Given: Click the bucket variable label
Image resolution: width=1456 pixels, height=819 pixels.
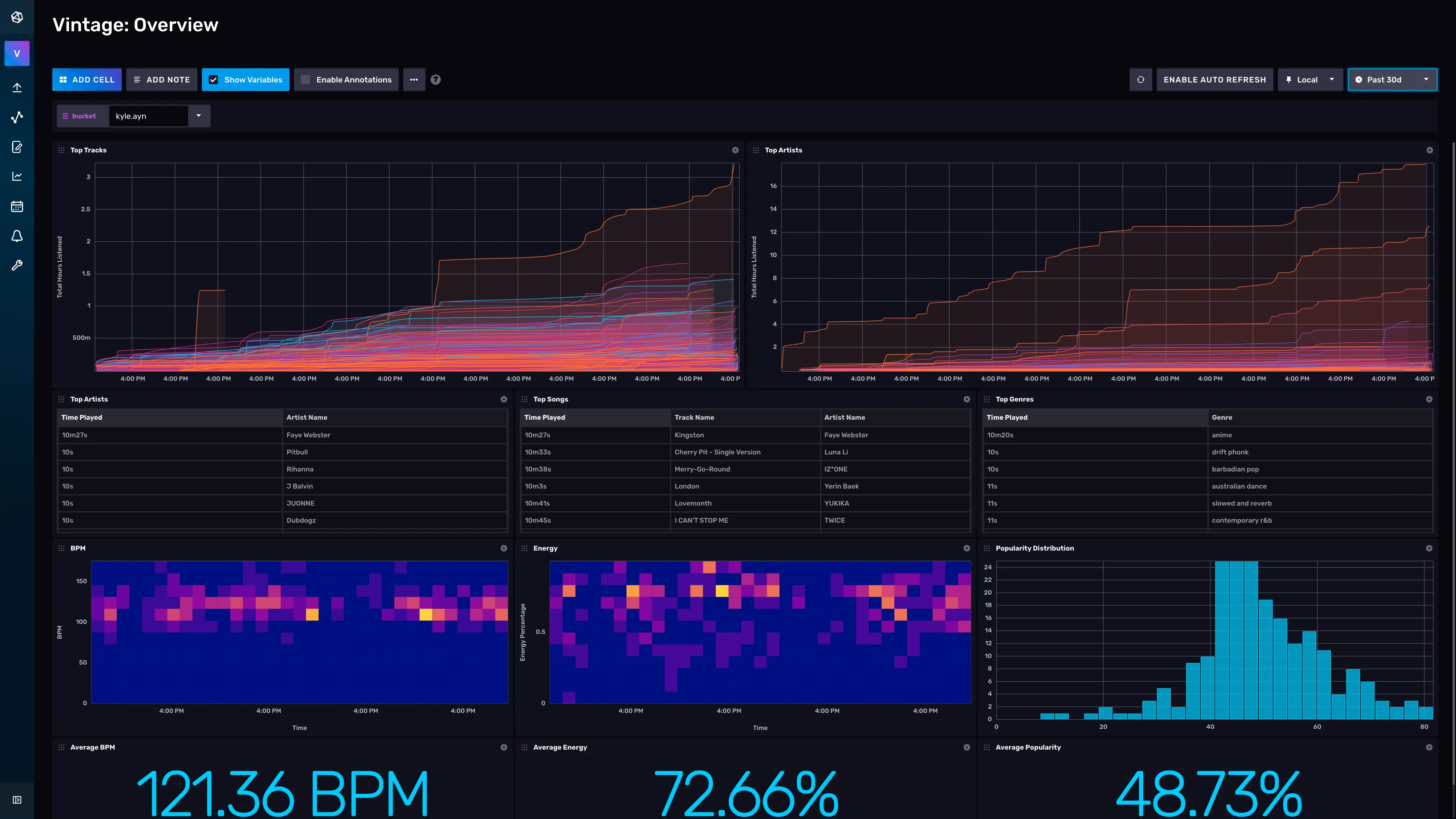Looking at the screenshot, I should click(84, 116).
